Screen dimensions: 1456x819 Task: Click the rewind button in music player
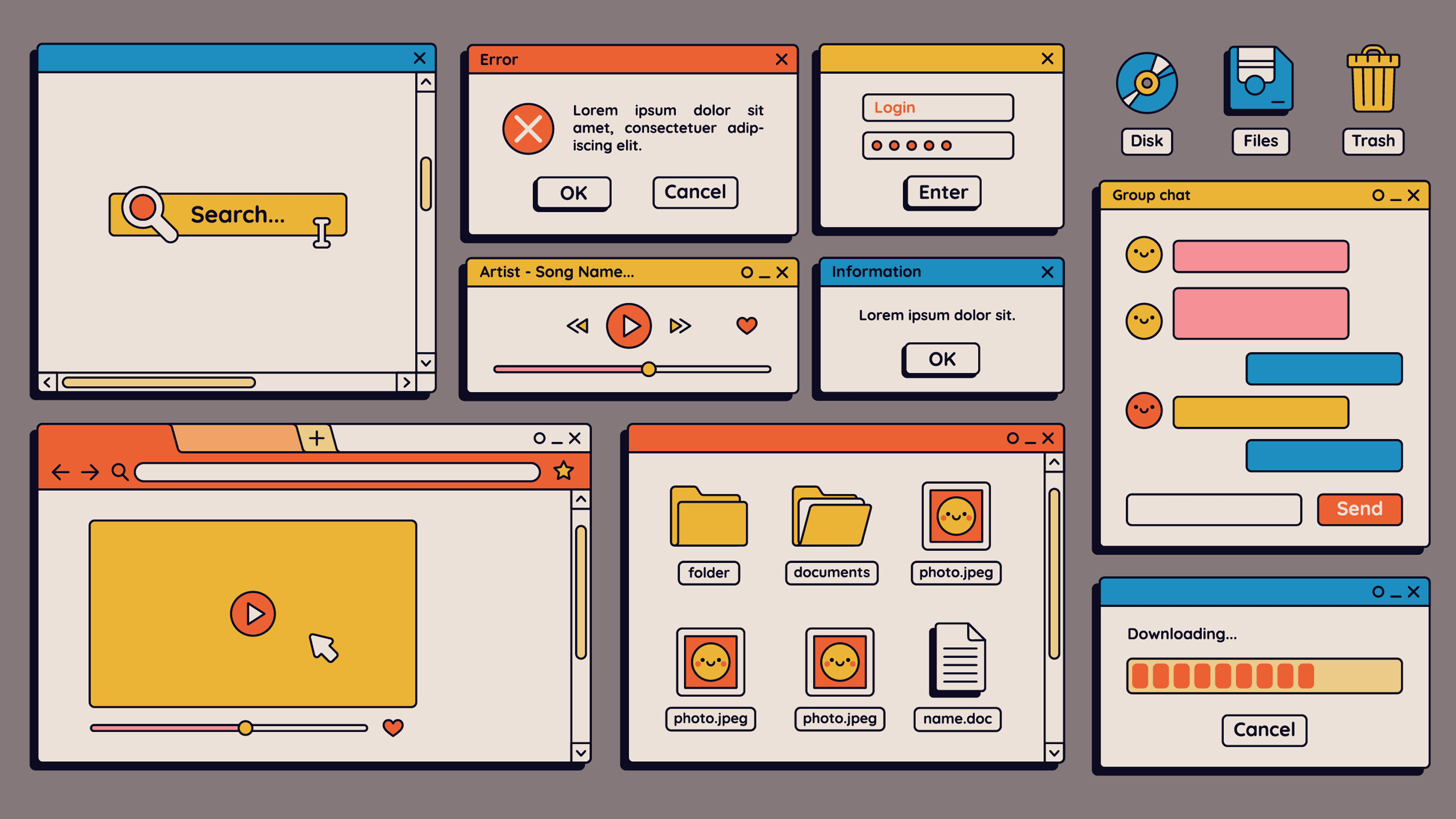pos(579,326)
